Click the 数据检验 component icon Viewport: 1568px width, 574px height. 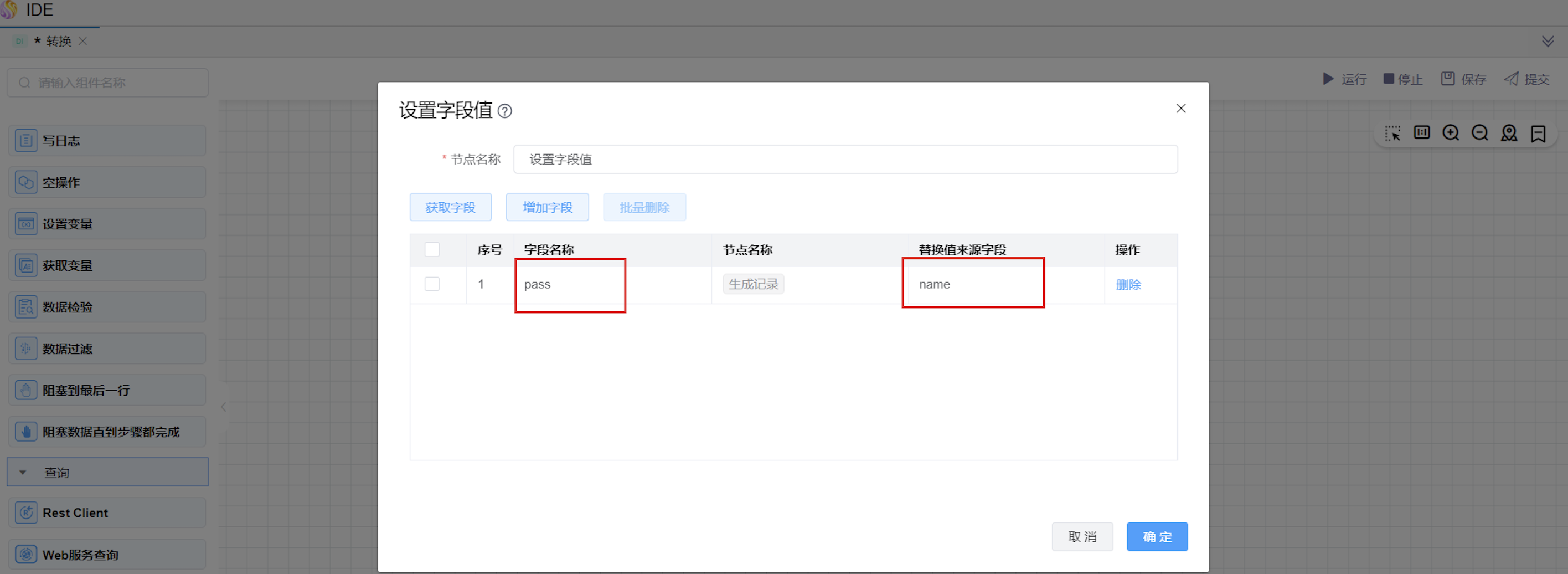25,306
